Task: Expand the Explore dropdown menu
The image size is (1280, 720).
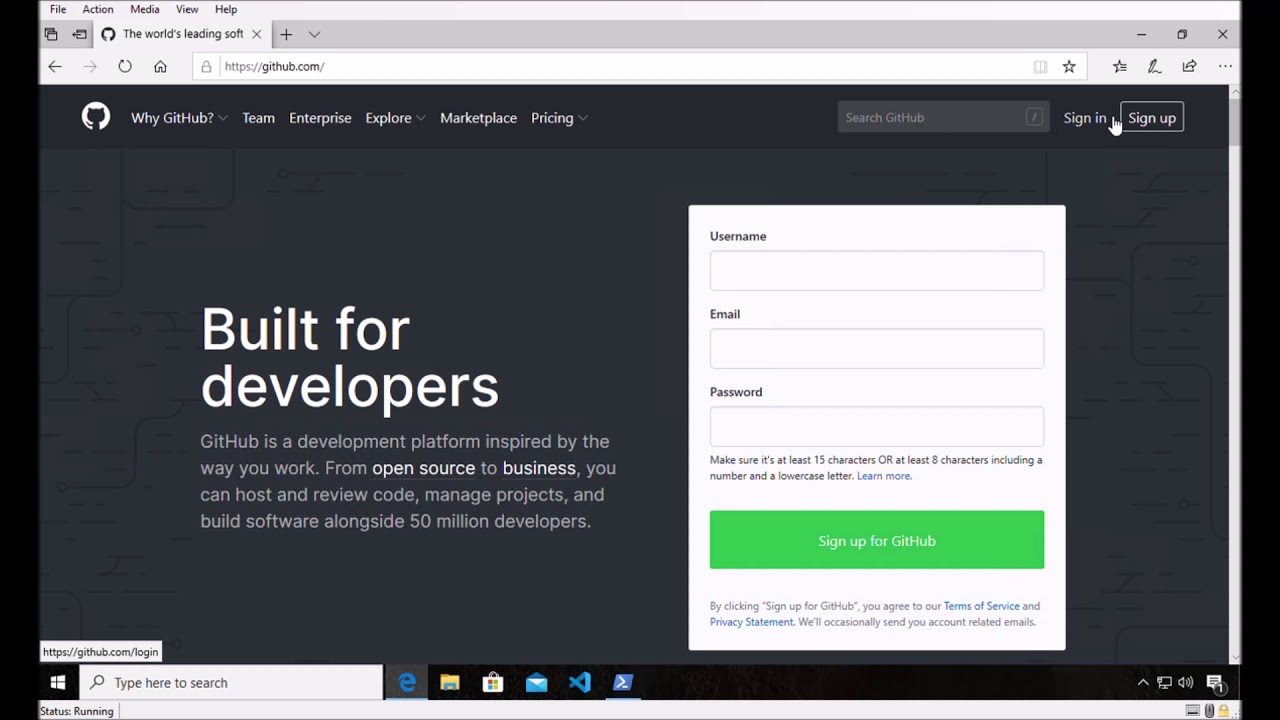Action: 395,118
